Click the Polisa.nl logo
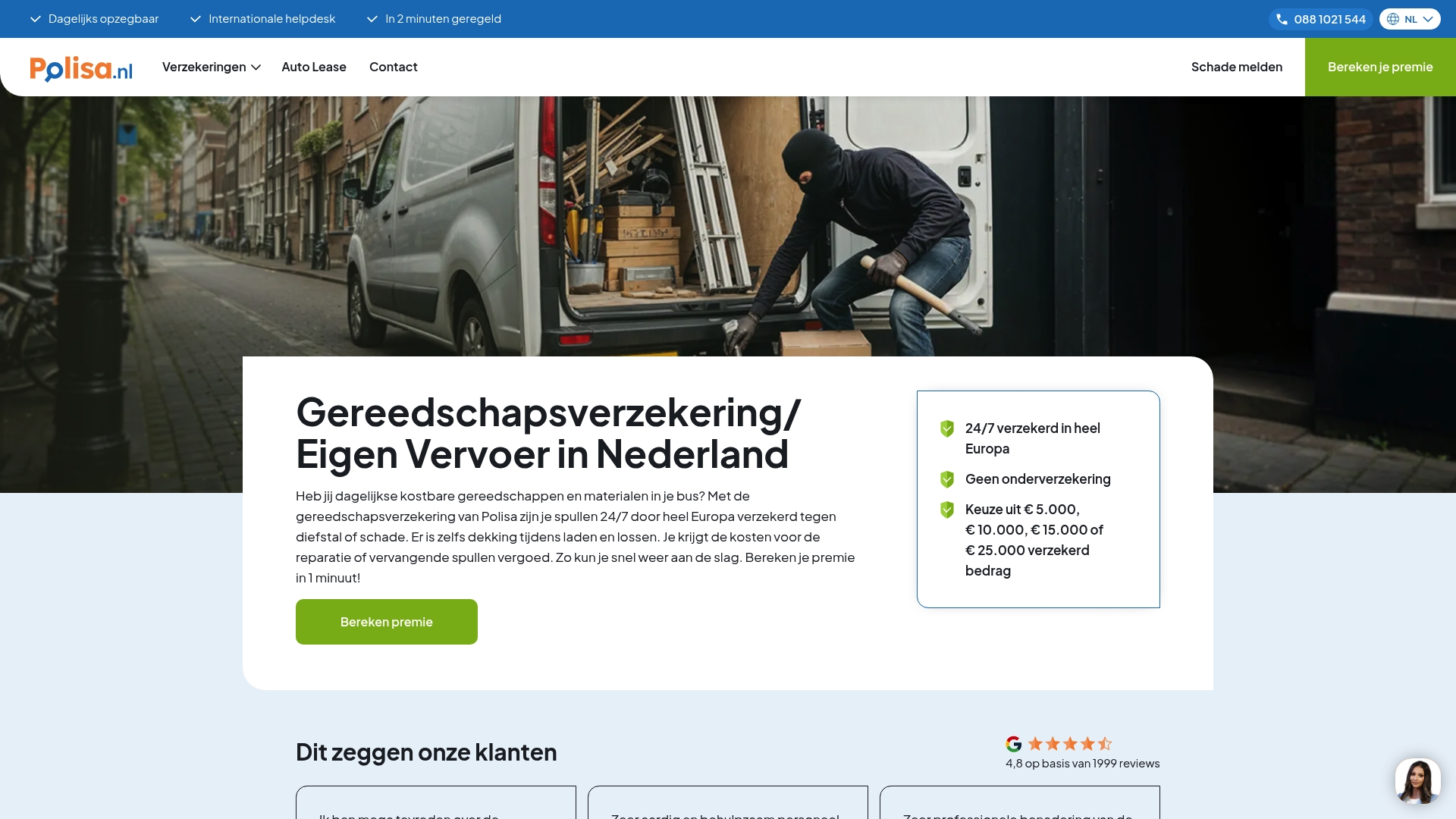Image resolution: width=1456 pixels, height=819 pixels. coord(81,68)
